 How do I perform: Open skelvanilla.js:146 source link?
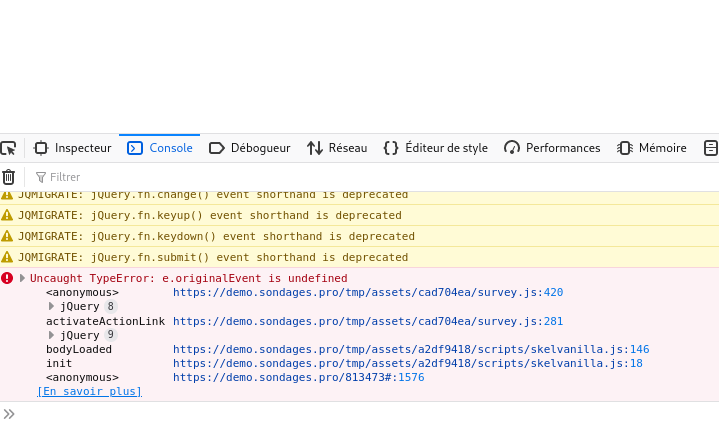pyautogui.click(x=410, y=349)
